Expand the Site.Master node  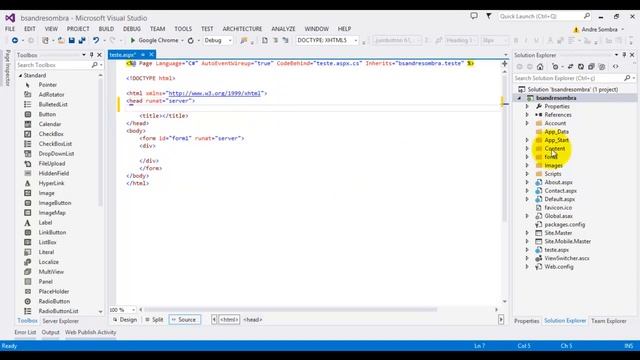(527, 233)
